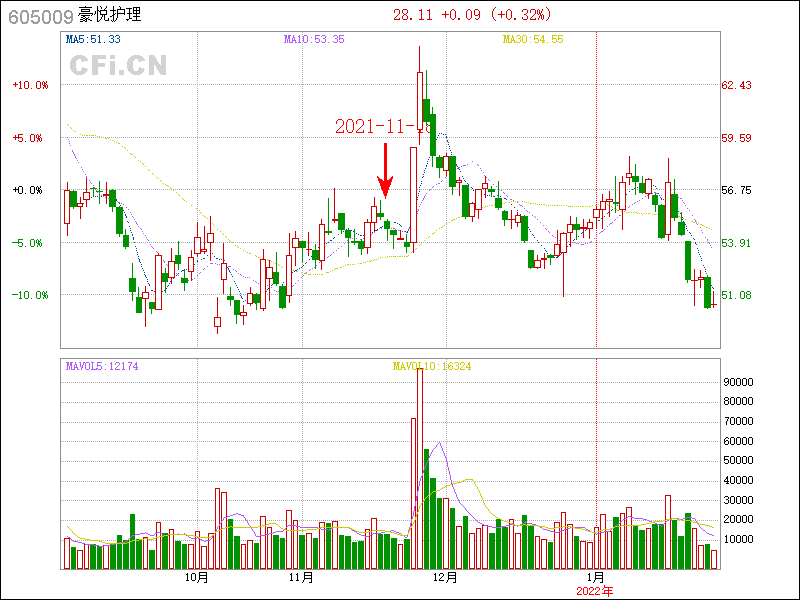The width and height of the screenshot is (800, 600).
Task: Click the CFi.CN watermark logo
Action: point(118,66)
